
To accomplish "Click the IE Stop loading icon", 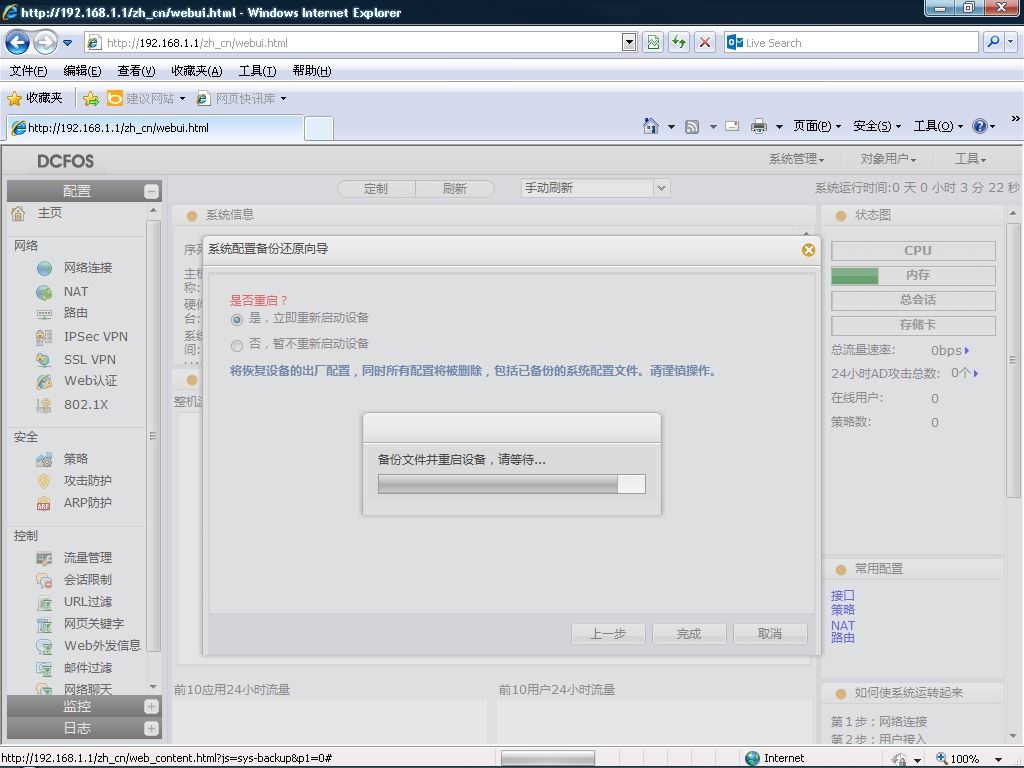I will (x=705, y=42).
